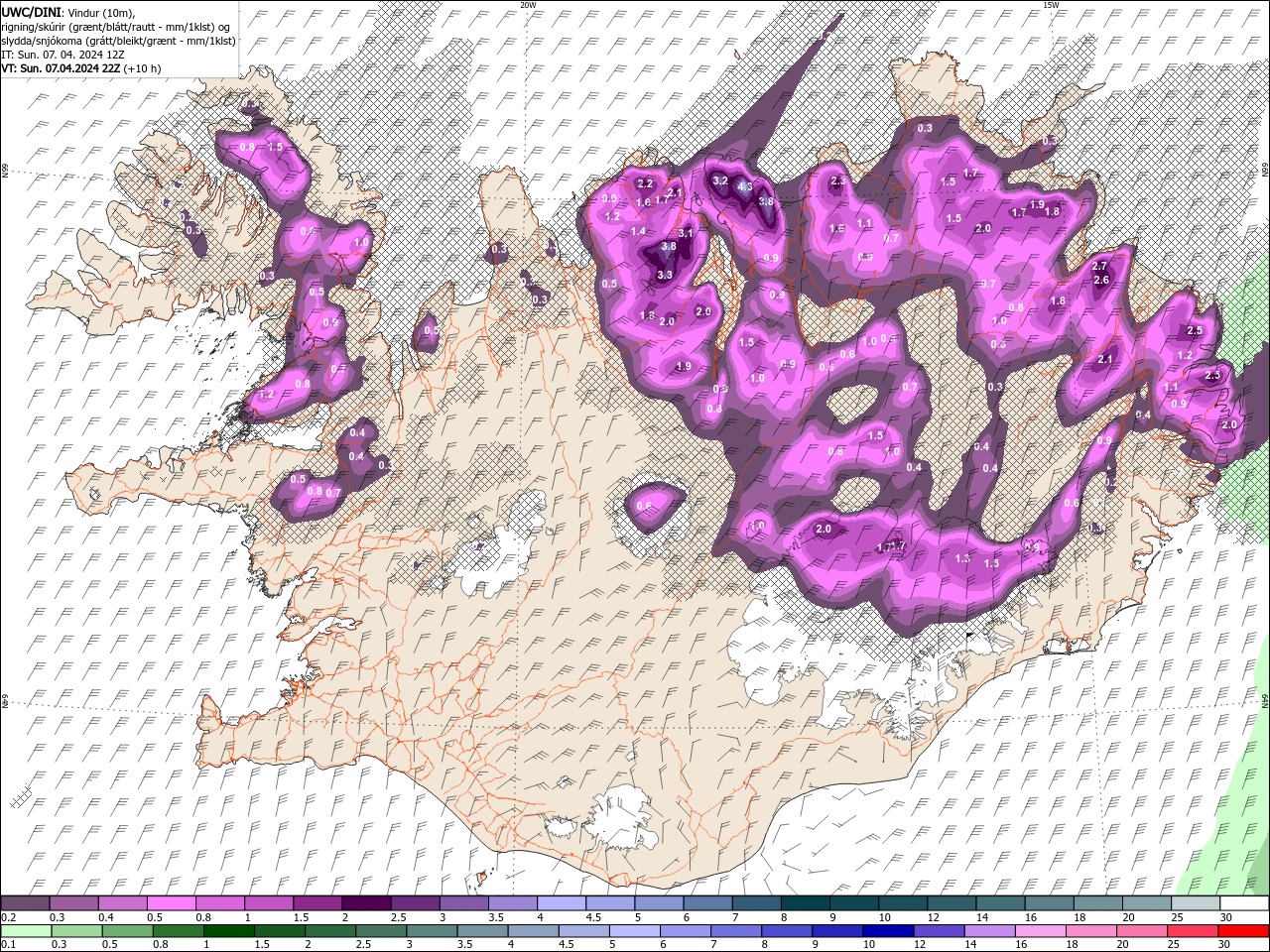Click the 25 label under the upper legend

point(1177,917)
